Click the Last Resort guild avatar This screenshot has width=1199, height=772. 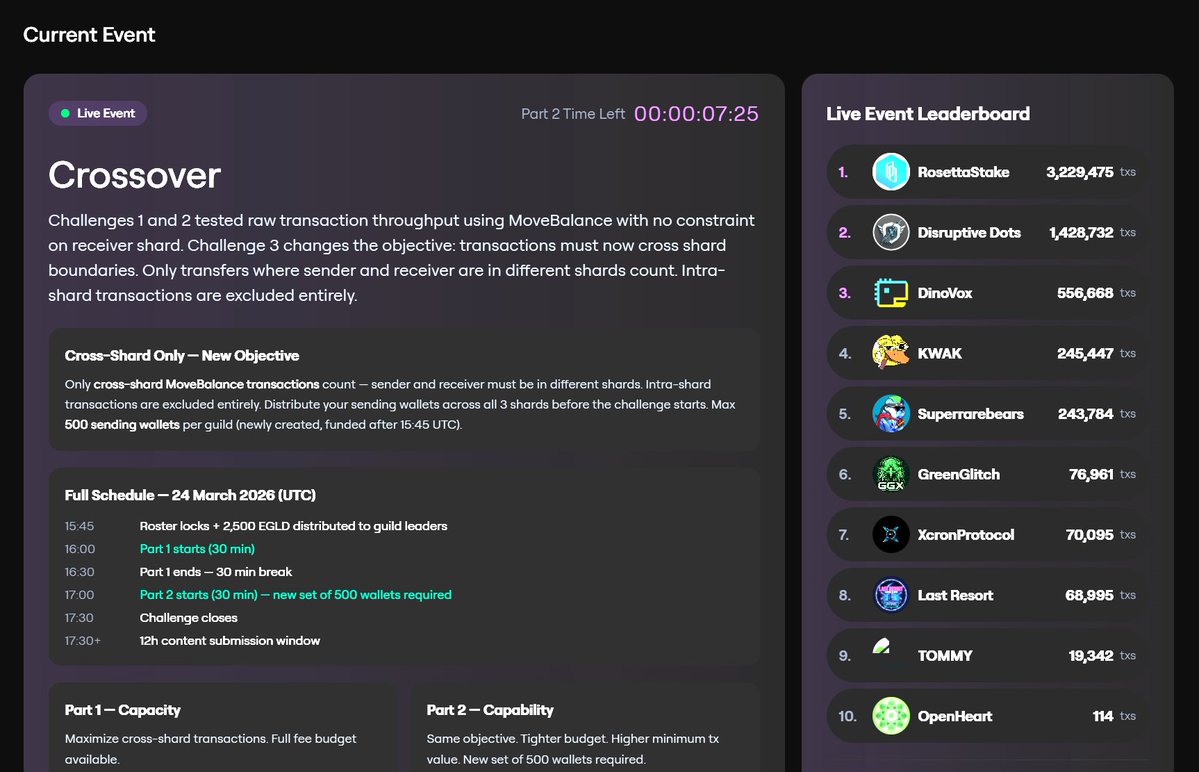[x=891, y=595]
